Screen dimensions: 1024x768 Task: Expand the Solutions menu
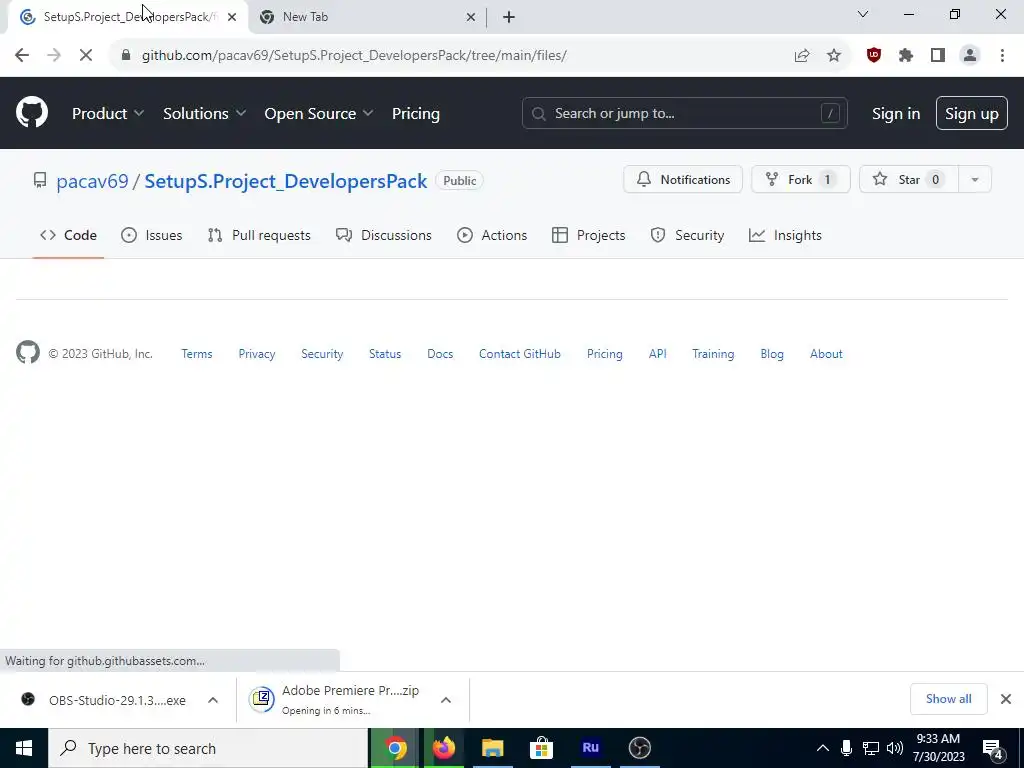204,114
